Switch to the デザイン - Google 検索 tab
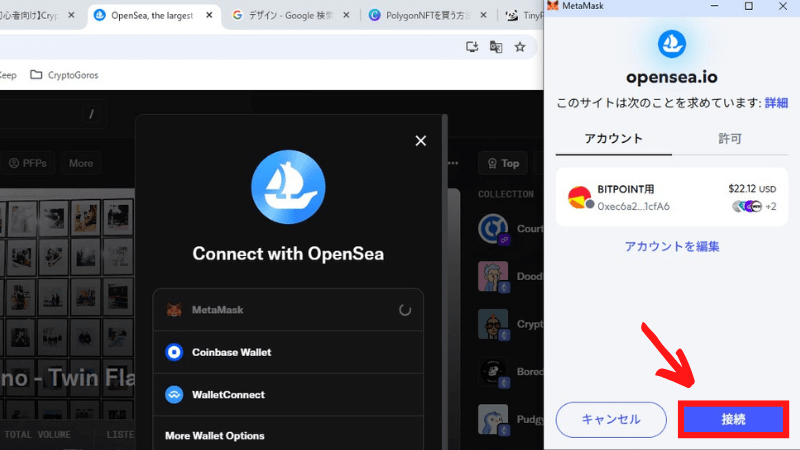This screenshot has width=800, height=450. (x=291, y=15)
